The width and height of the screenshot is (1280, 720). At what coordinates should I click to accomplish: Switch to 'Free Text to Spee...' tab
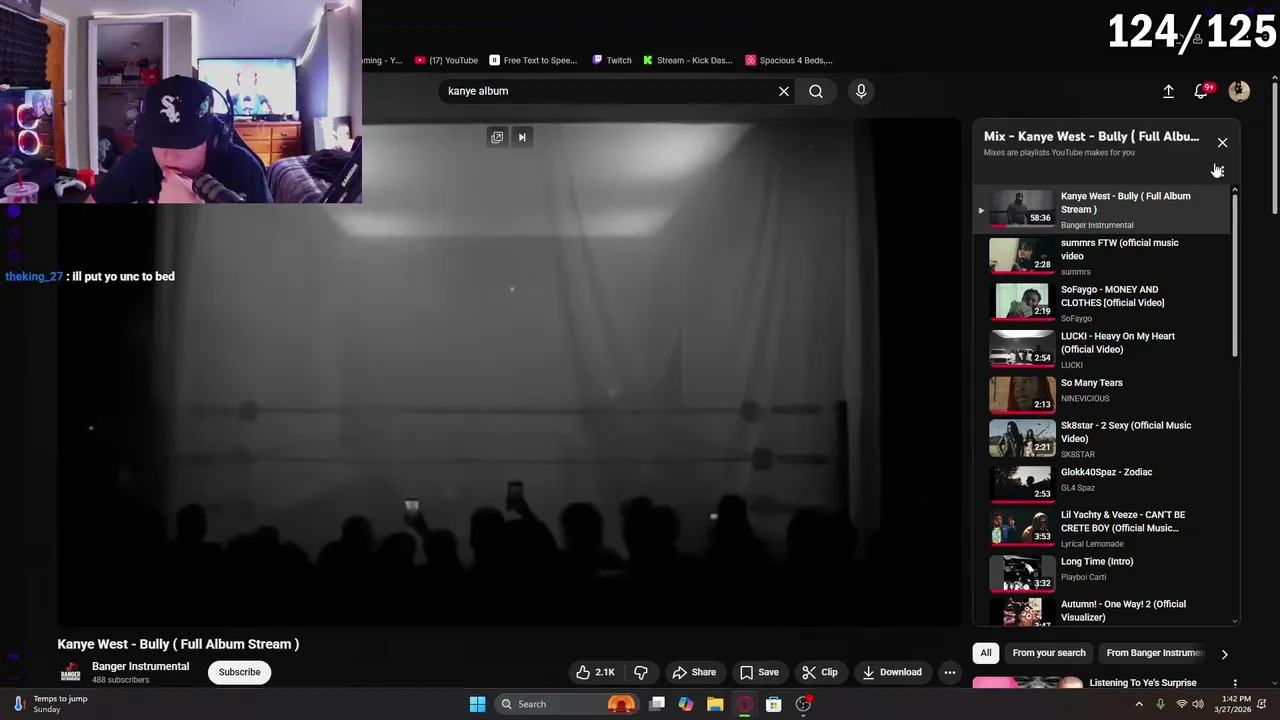coord(533,60)
